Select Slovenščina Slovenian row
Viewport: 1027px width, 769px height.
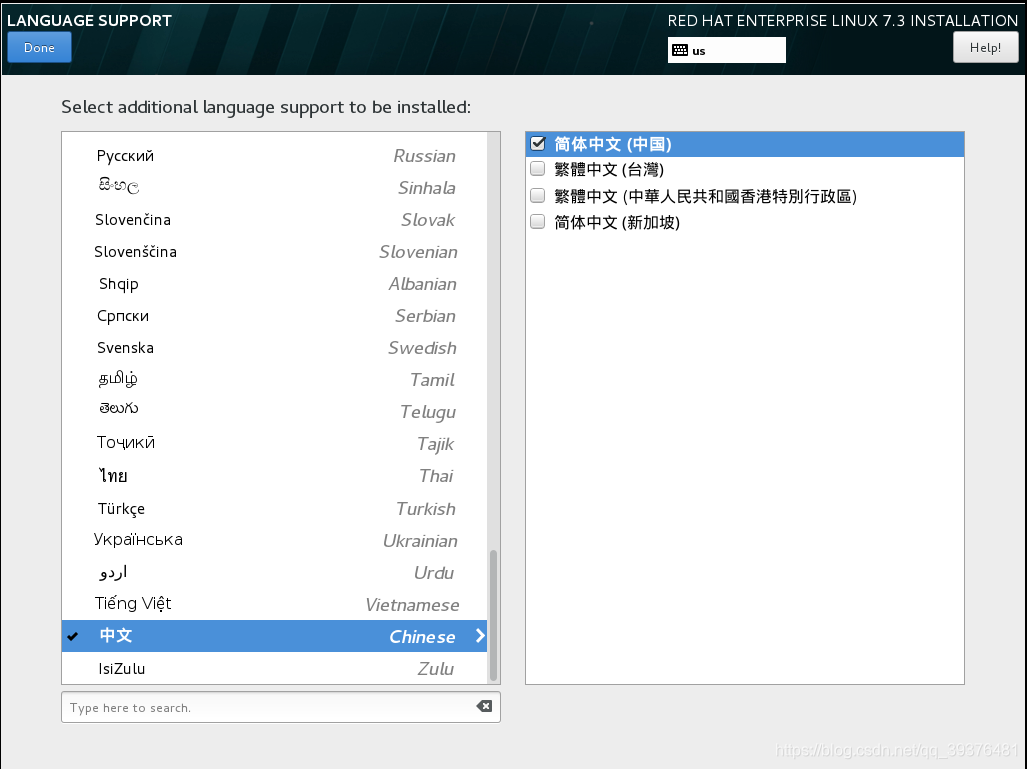(x=274, y=252)
